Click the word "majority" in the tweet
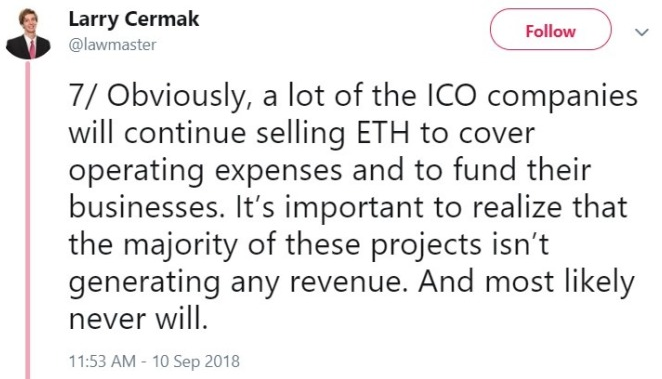The image size is (662, 379). coord(181,246)
